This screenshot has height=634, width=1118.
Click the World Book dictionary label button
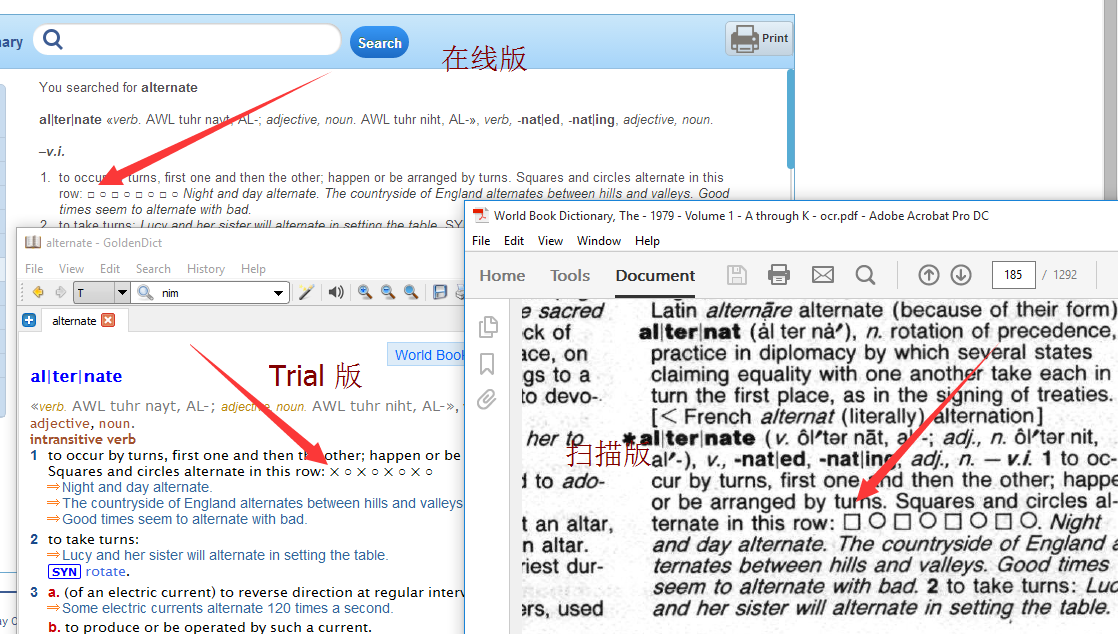pos(426,355)
